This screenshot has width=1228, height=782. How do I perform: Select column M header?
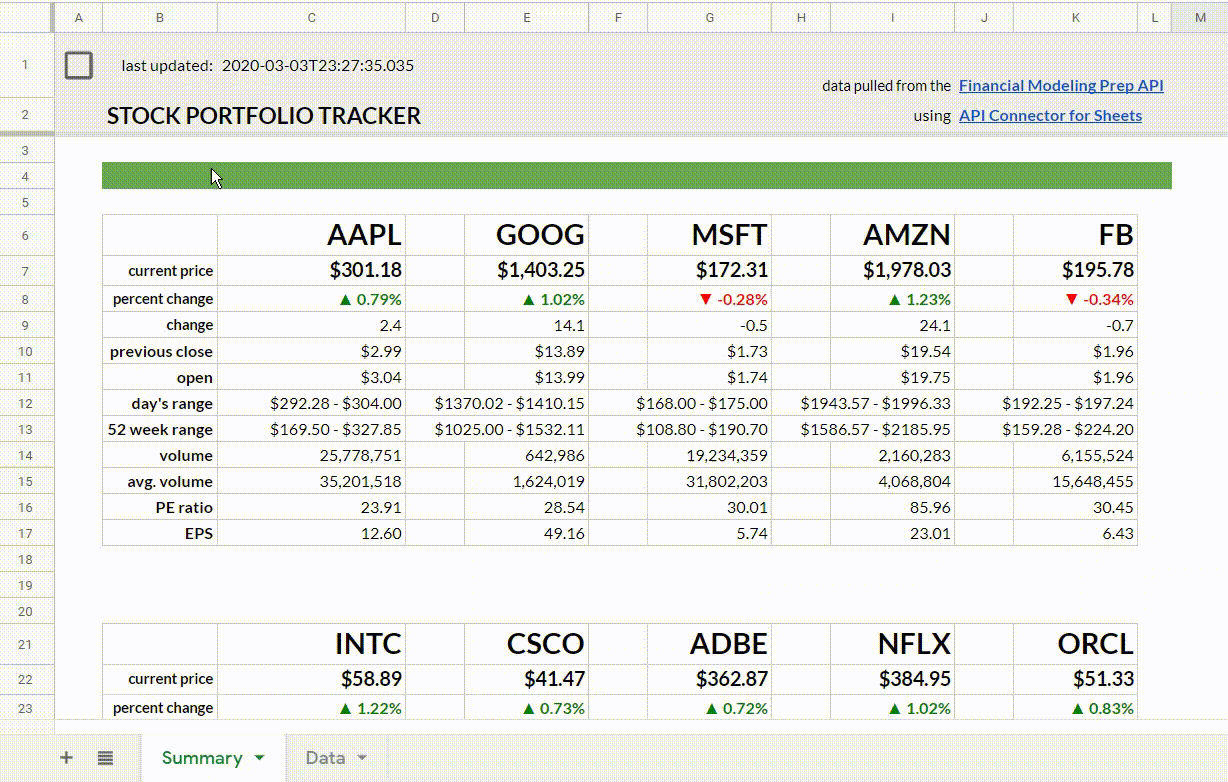[1199, 17]
